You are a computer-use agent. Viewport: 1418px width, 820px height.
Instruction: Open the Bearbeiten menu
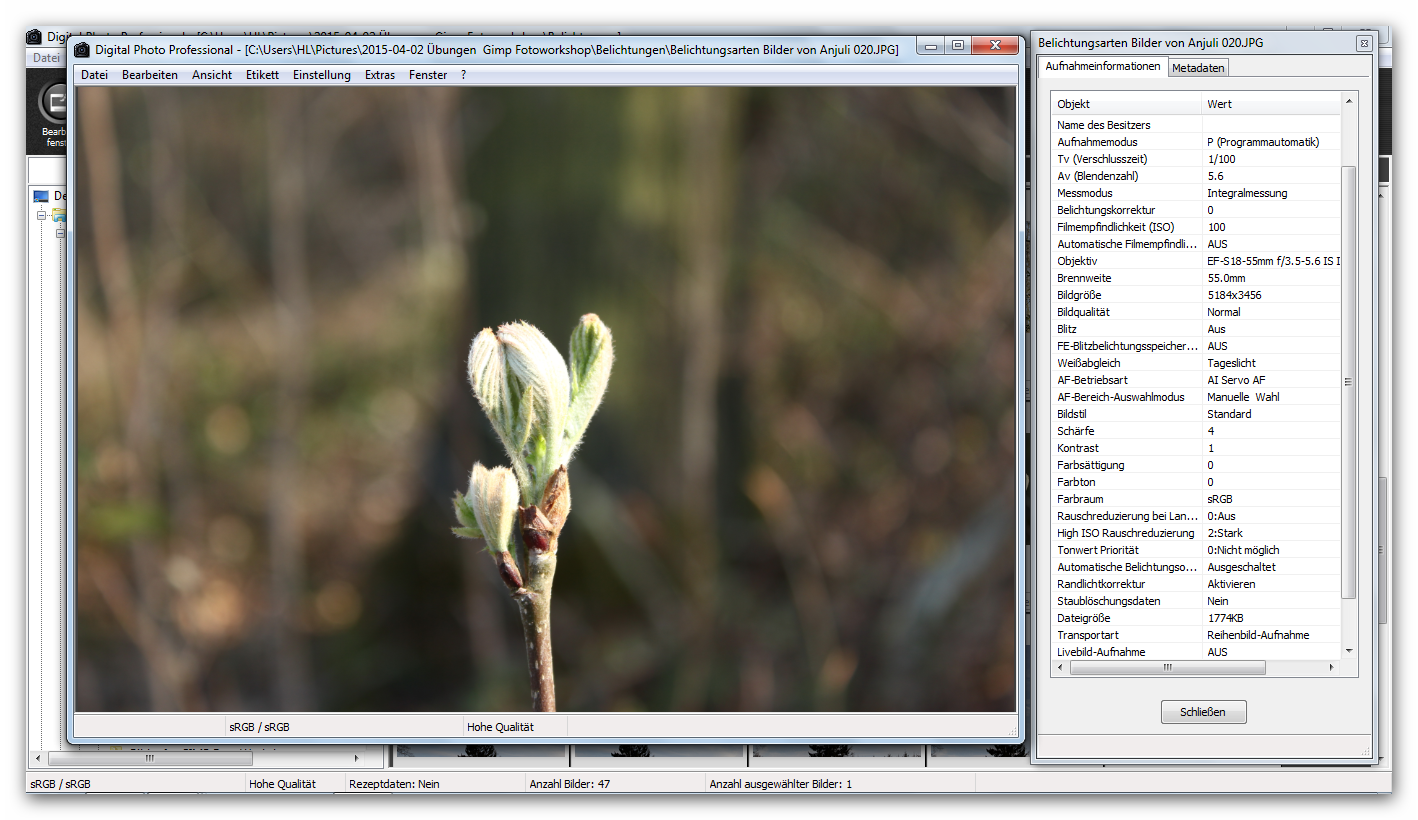(150, 75)
